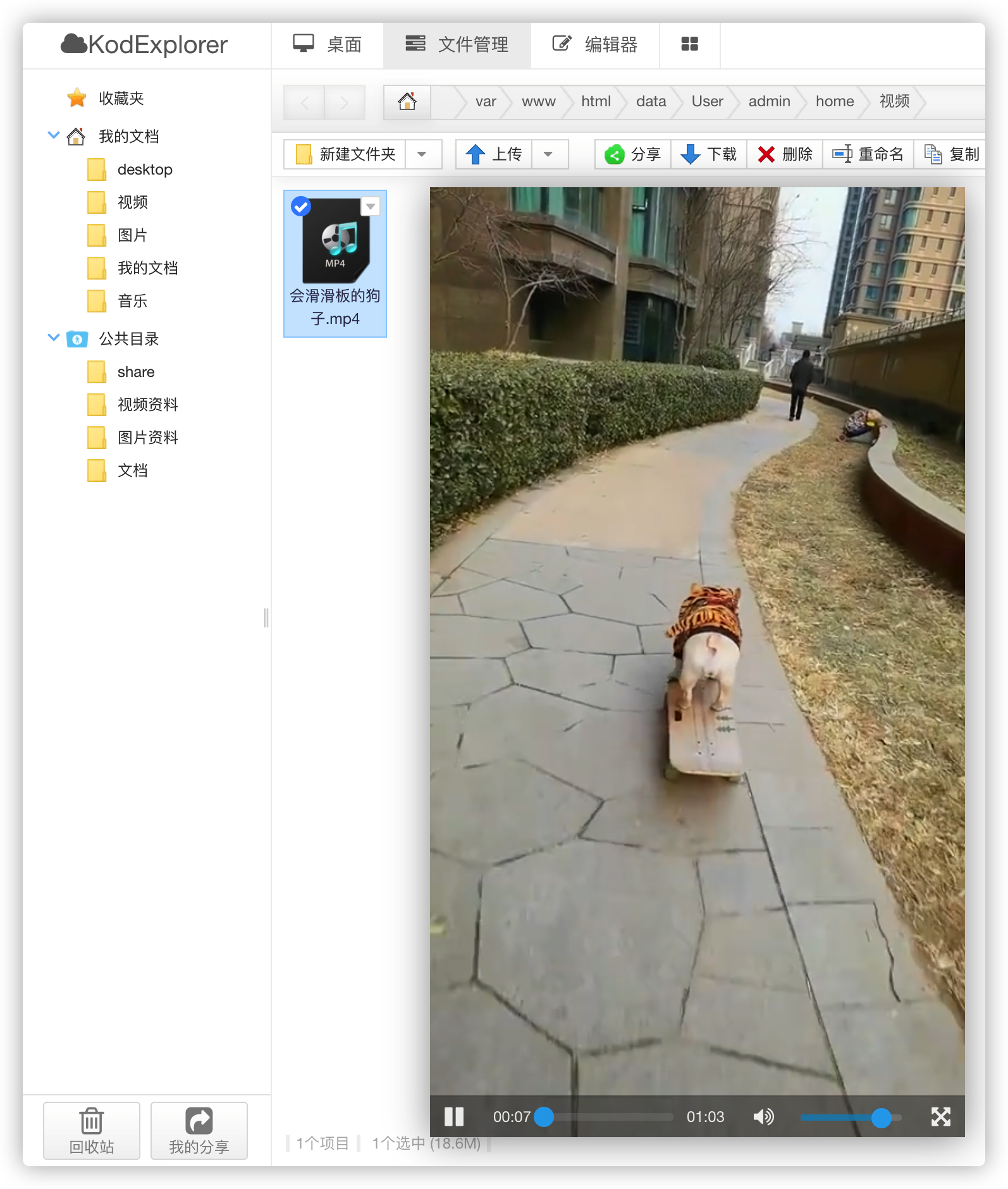The height and width of the screenshot is (1189, 1008).
Task: Uncheck the 会滑滑板的狗子.mp4 selection checkmark
Action: click(301, 206)
